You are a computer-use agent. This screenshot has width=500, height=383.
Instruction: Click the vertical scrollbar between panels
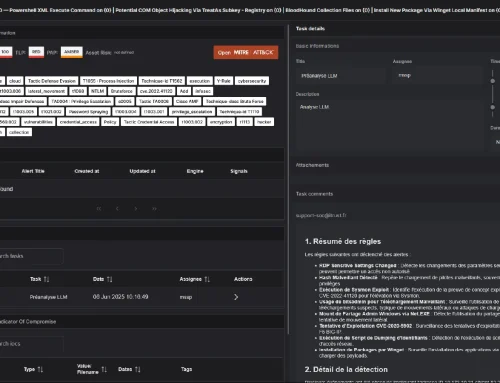coord(288,180)
